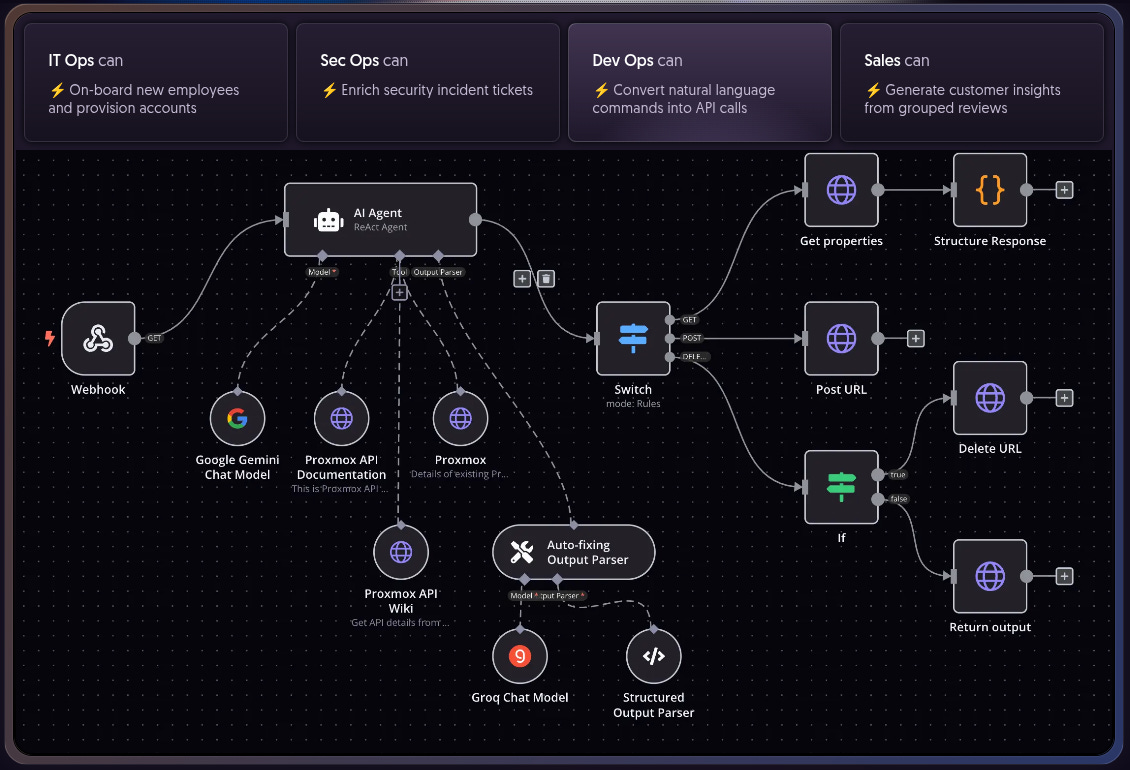The height and width of the screenshot is (770, 1130).
Task: Open the Proxmox API Wiki node
Action: tap(400, 552)
